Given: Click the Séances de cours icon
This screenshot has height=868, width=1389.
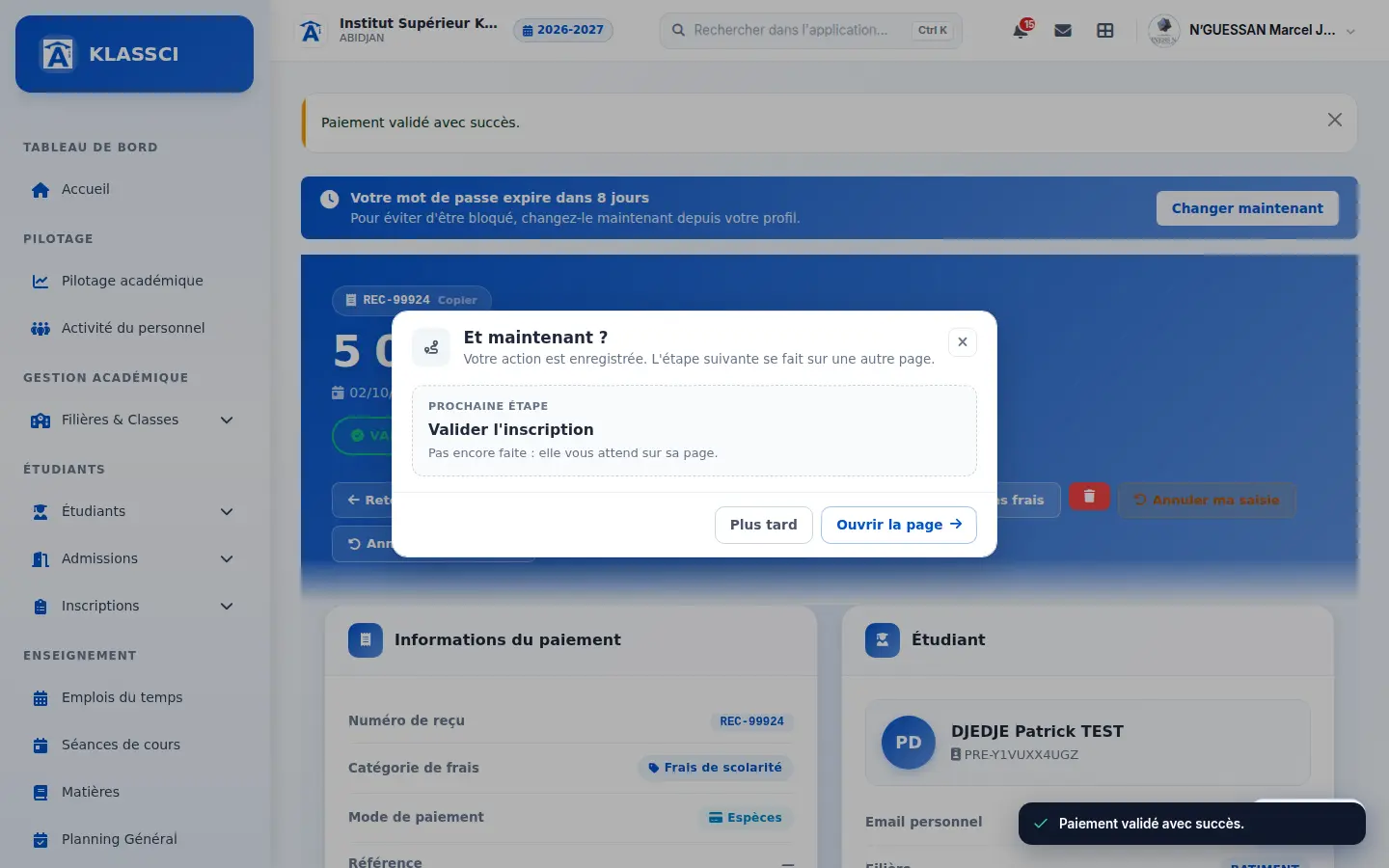Looking at the screenshot, I should [x=41, y=746].
